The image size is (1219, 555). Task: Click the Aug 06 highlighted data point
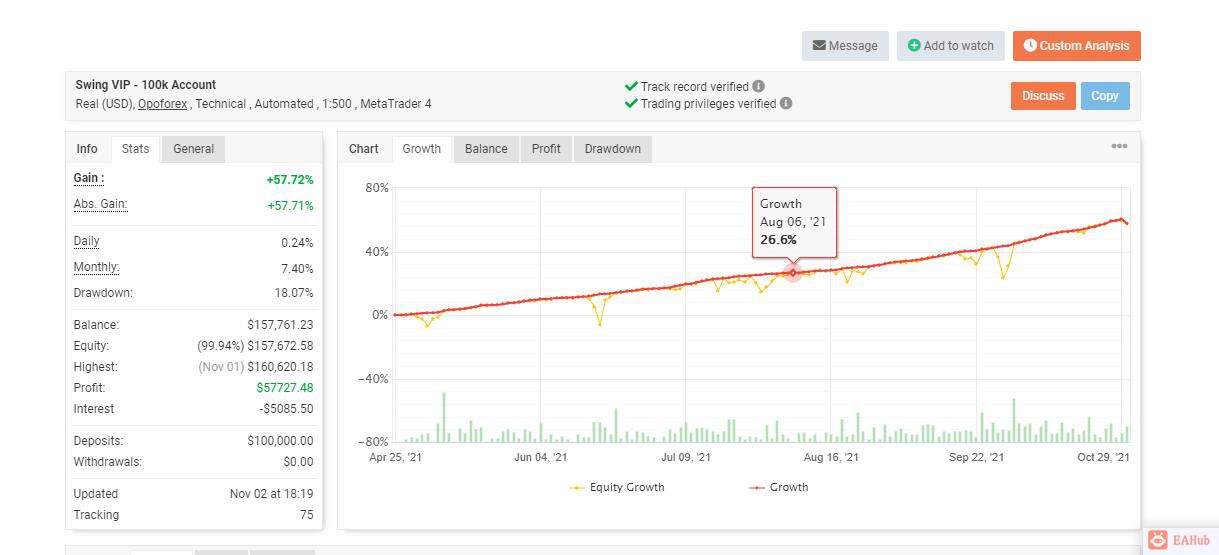793,273
